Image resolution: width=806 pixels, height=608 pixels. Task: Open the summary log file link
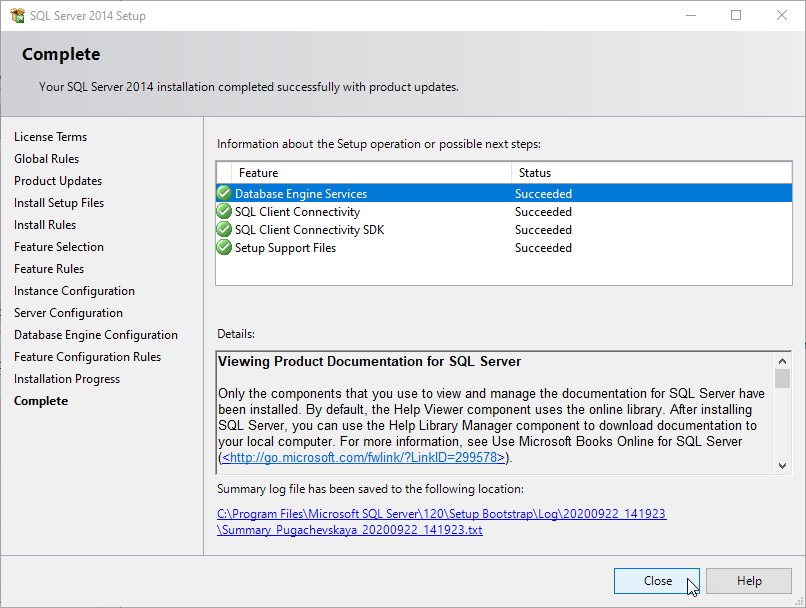point(441,522)
